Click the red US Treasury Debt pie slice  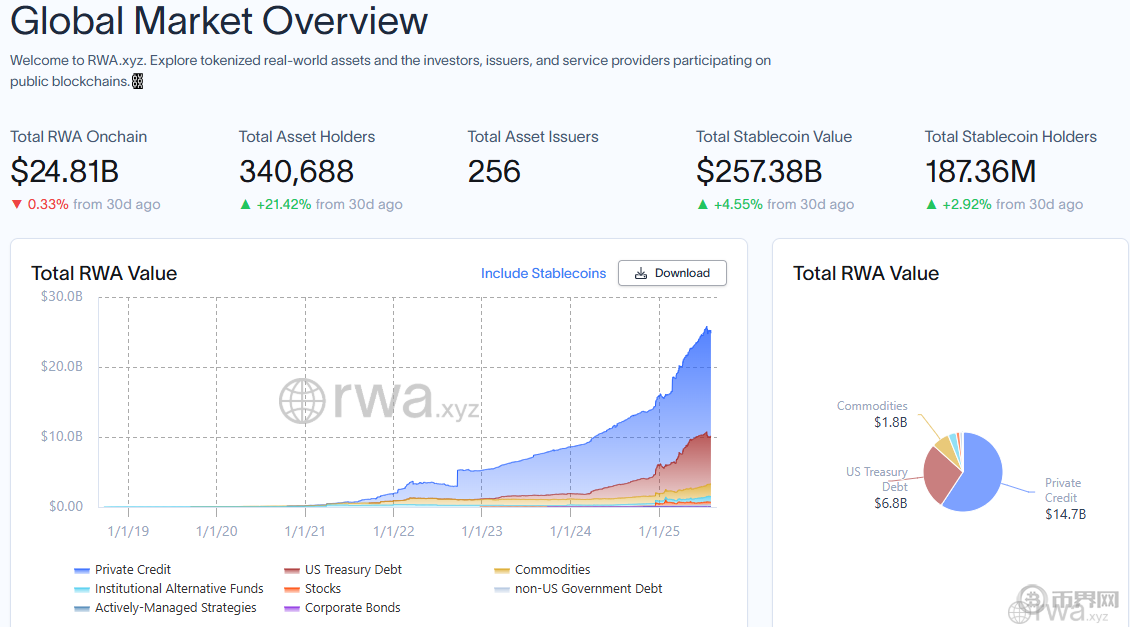pyautogui.click(x=938, y=472)
